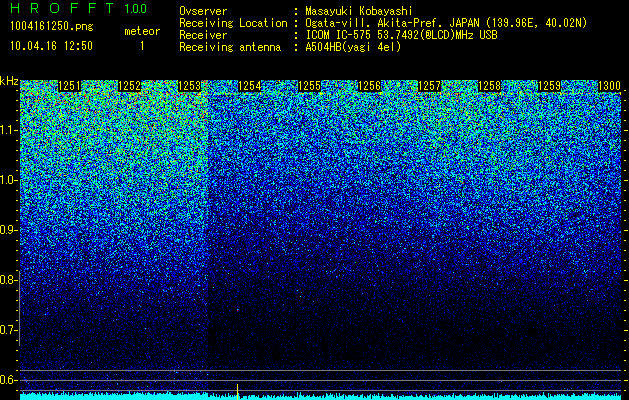The image size is (629, 400).
Task: Click the 1254 time marker
Action: click(x=250, y=86)
